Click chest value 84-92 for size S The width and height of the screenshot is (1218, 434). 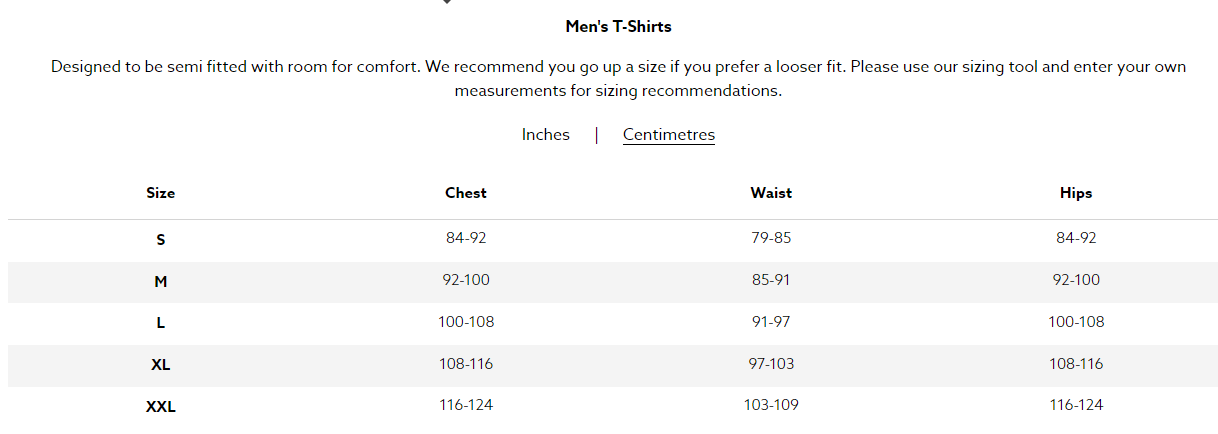466,238
